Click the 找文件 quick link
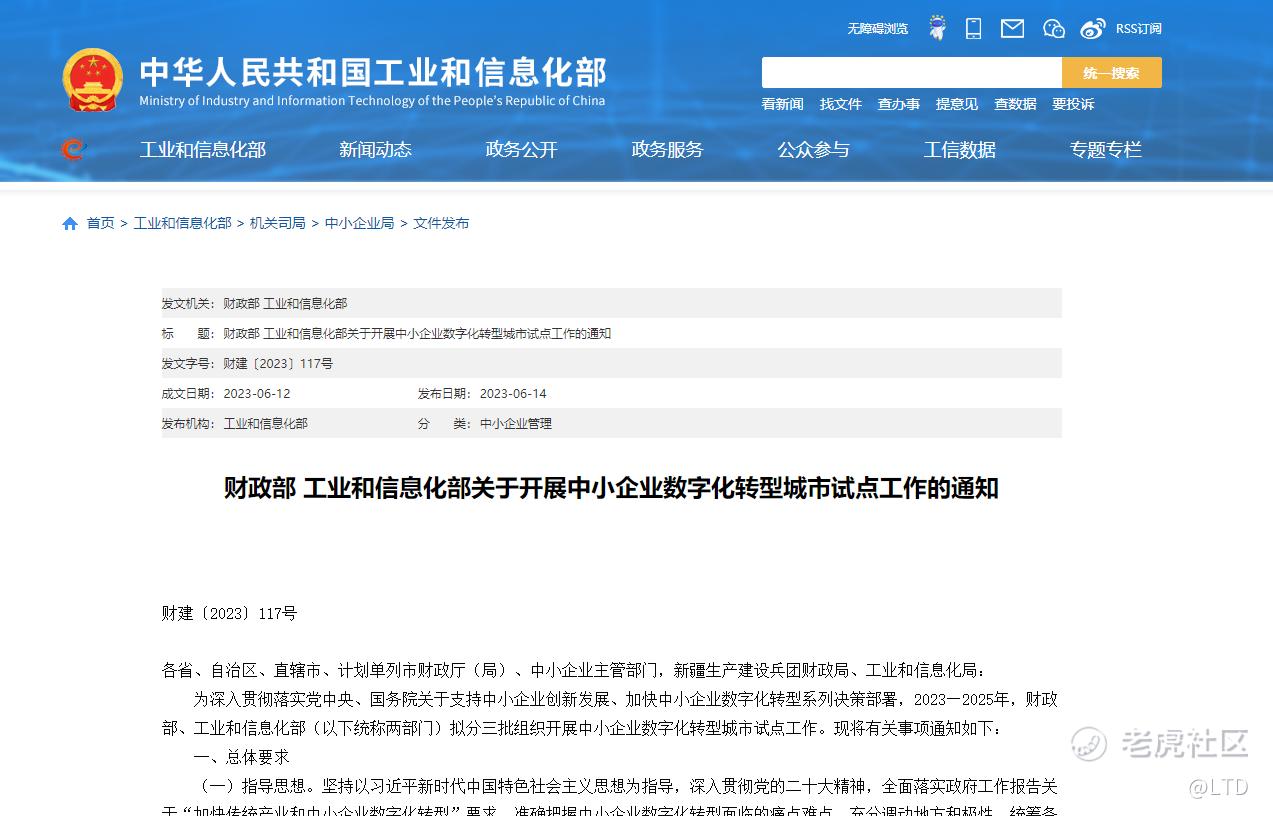Screen dimensions: 1273x816 [841, 104]
